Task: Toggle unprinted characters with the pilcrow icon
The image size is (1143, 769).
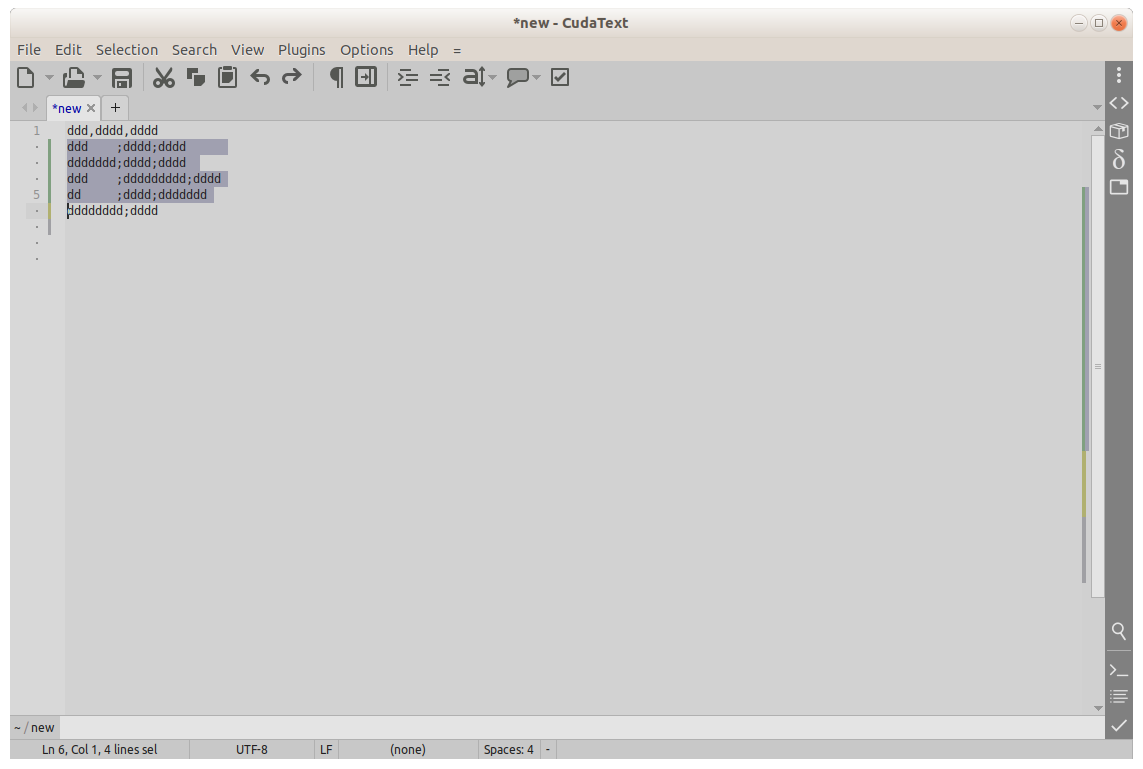Action: pyautogui.click(x=336, y=77)
